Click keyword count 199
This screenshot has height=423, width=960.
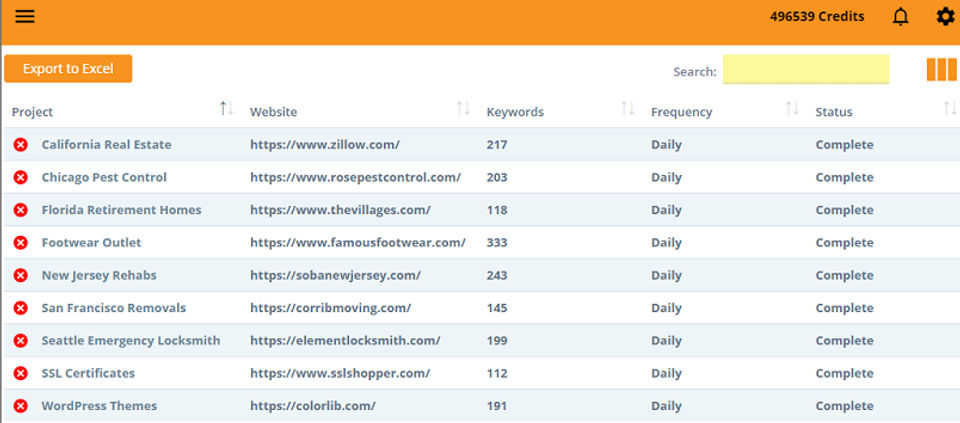click(497, 341)
